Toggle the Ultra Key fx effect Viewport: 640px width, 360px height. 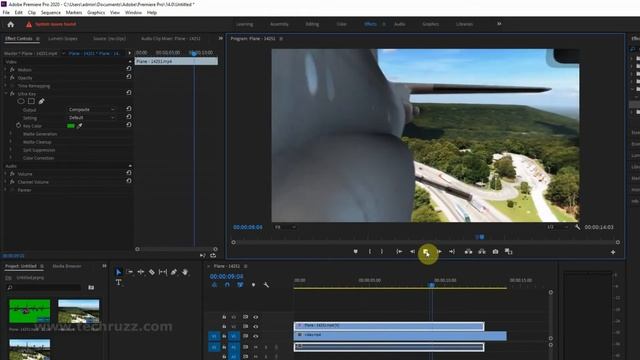point(12,94)
